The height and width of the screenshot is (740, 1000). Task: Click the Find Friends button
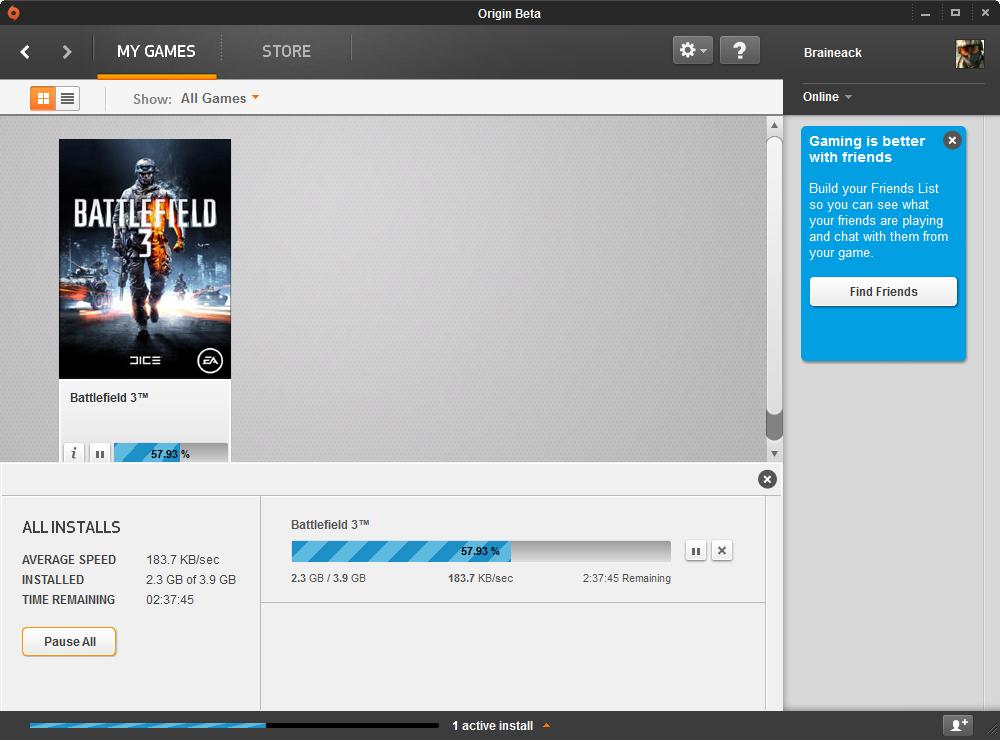[x=883, y=292]
